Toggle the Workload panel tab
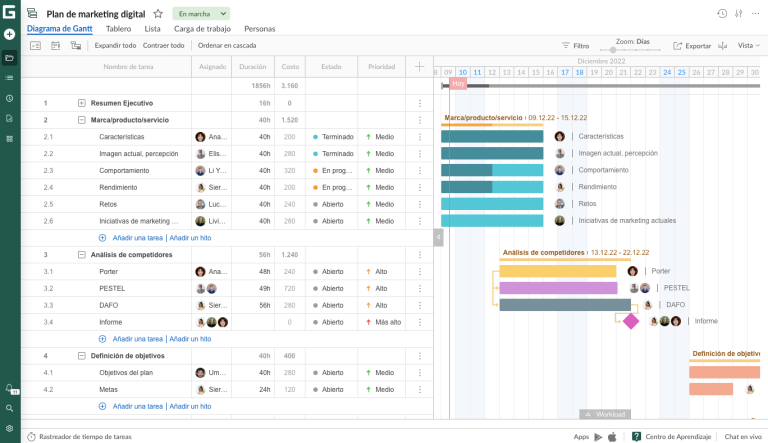 605,415
